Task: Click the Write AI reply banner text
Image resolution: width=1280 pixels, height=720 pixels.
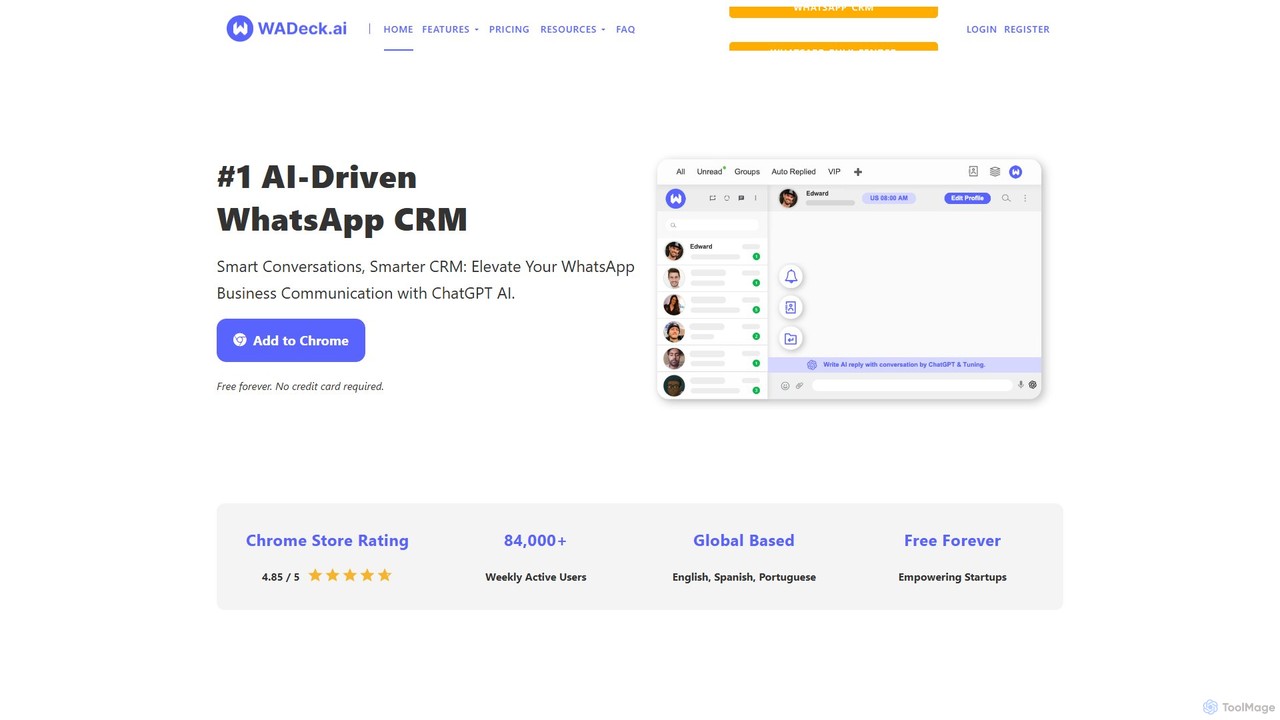Action: click(x=904, y=365)
